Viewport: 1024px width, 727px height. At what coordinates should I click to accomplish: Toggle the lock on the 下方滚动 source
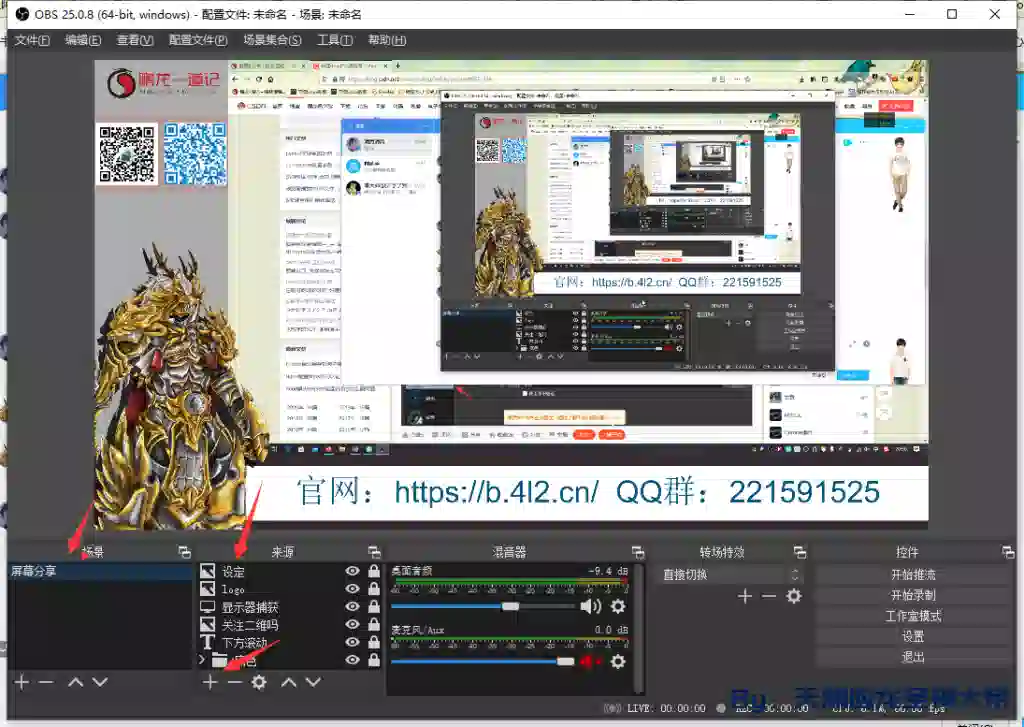click(x=374, y=642)
